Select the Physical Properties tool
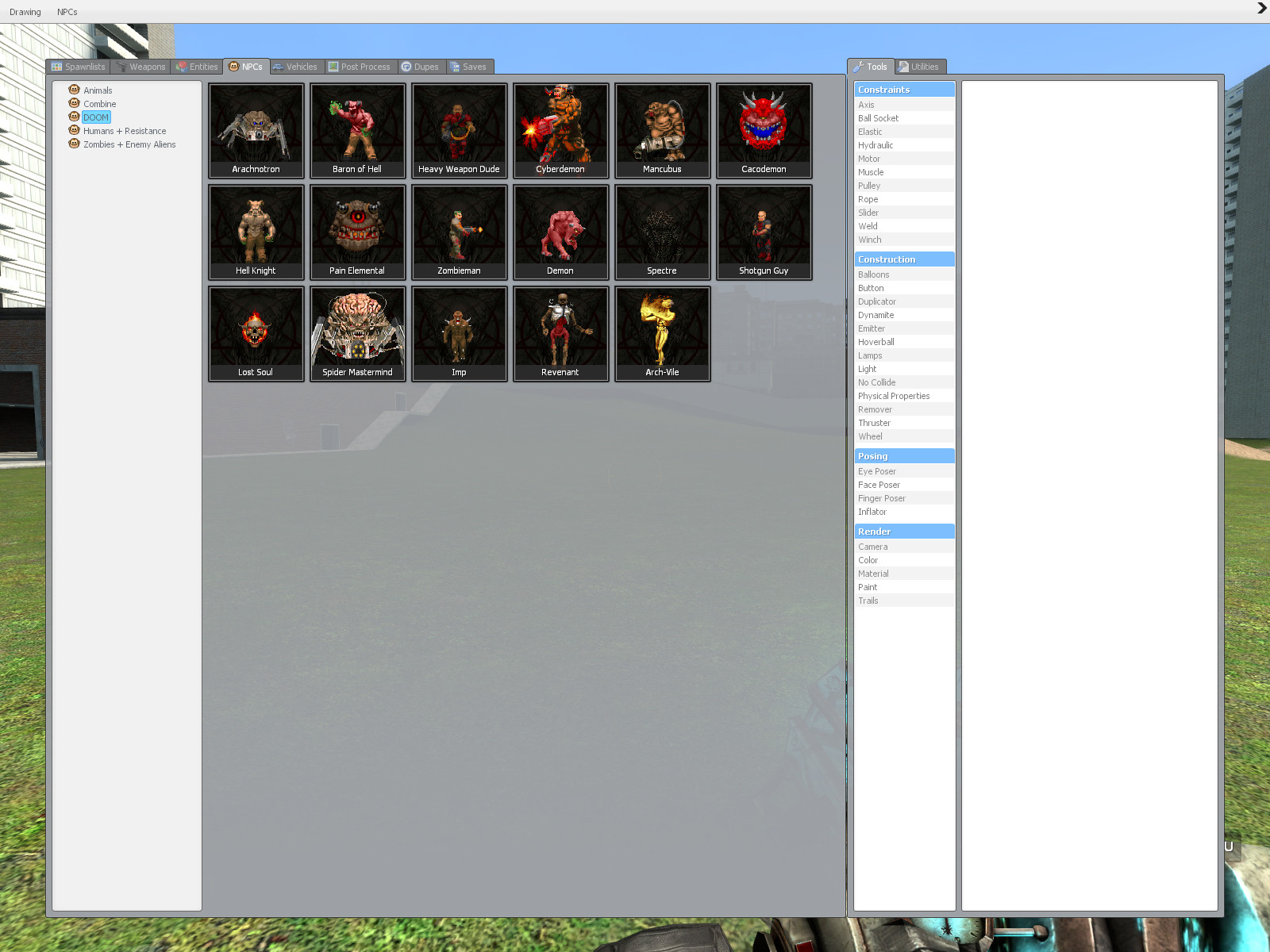 pyautogui.click(x=905, y=396)
